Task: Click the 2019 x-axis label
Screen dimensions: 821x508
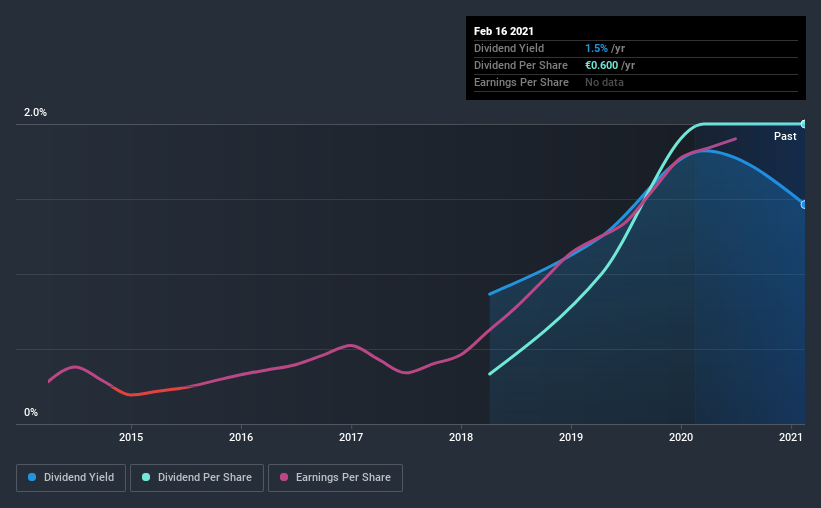Action: coord(571,437)
